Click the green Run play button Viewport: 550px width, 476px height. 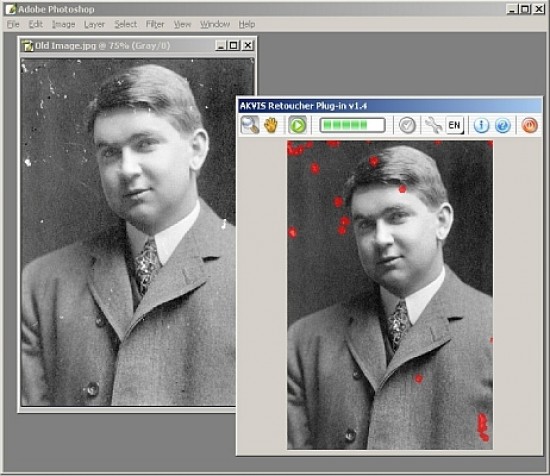pos(297,125)
